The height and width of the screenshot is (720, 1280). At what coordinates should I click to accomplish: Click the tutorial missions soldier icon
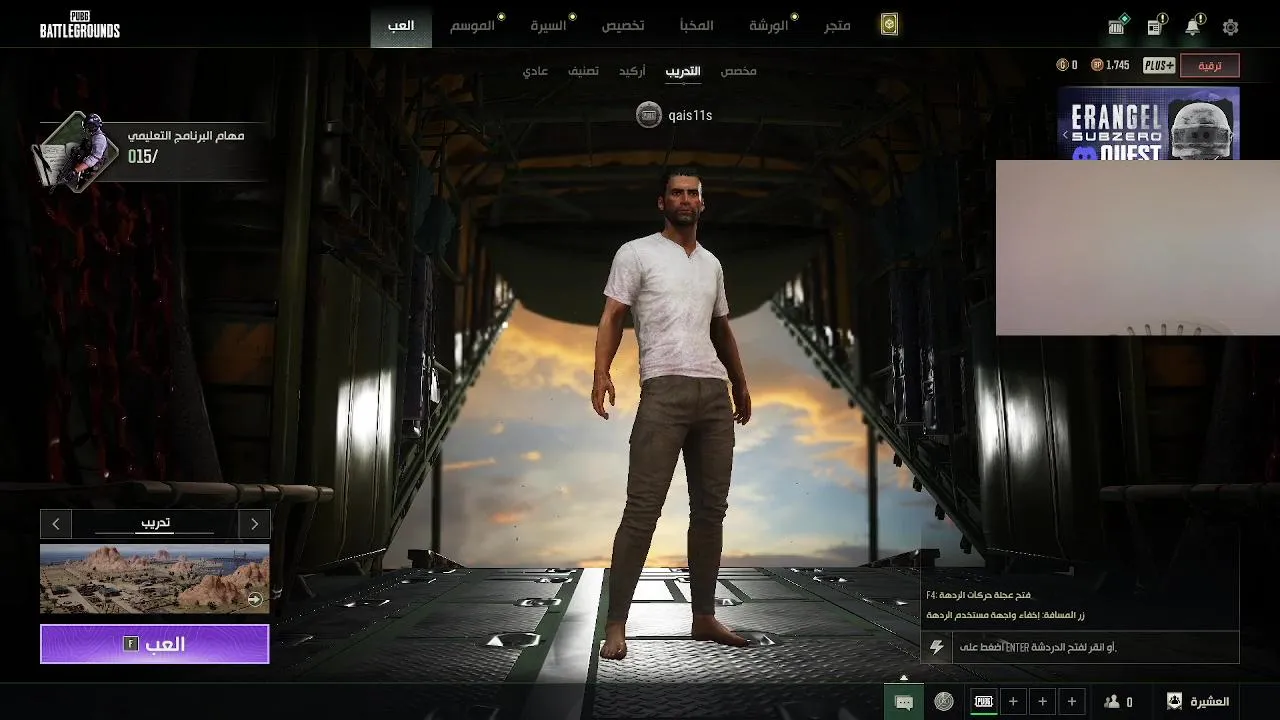pyautogui.click(x=75, y=150)
